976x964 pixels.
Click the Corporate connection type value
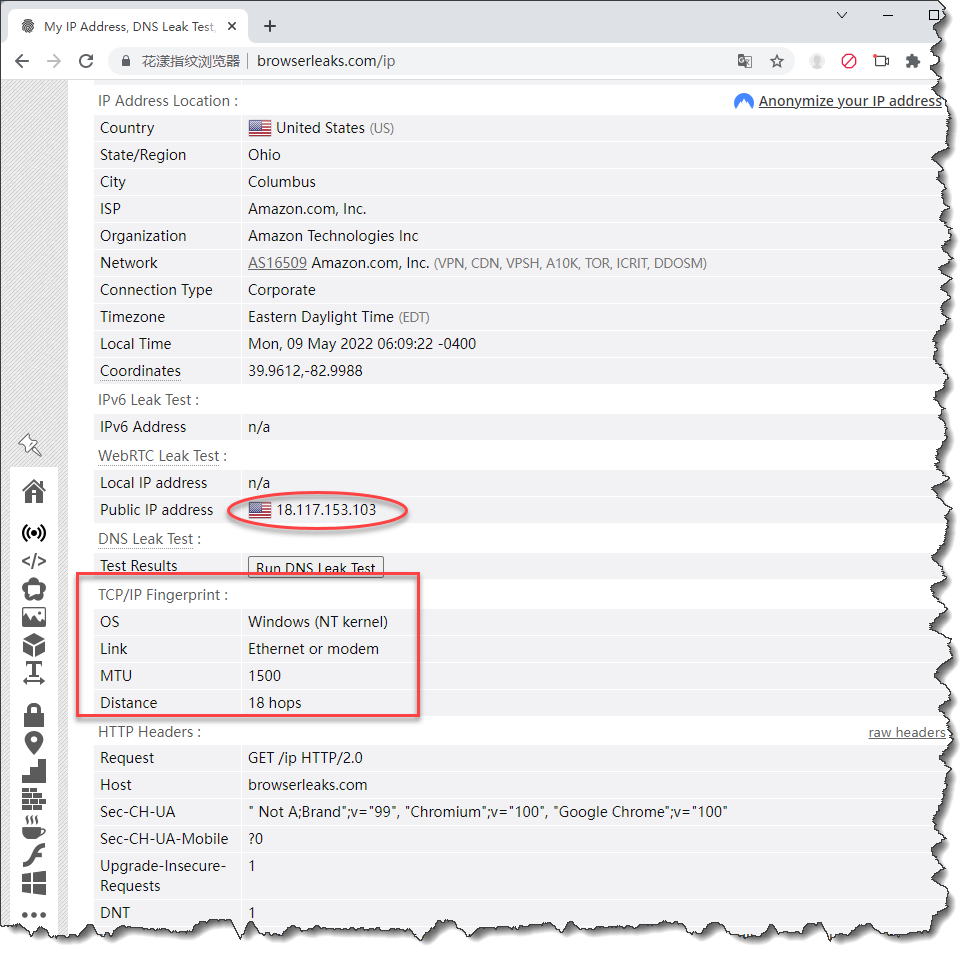pos(282,290)
